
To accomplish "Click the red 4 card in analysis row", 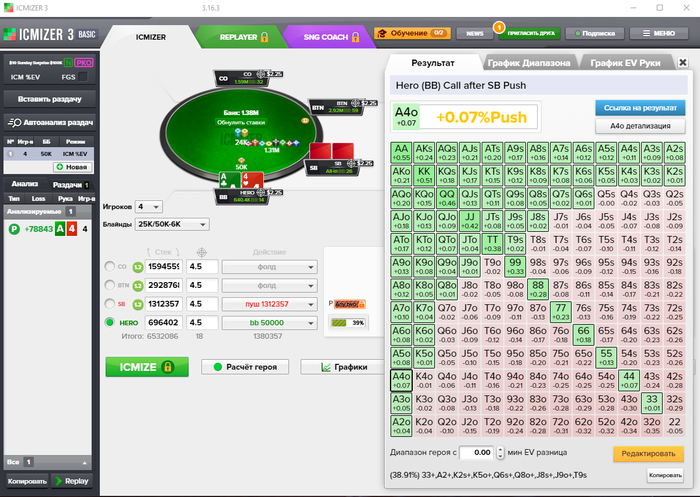I will click(x=71, y=229).
